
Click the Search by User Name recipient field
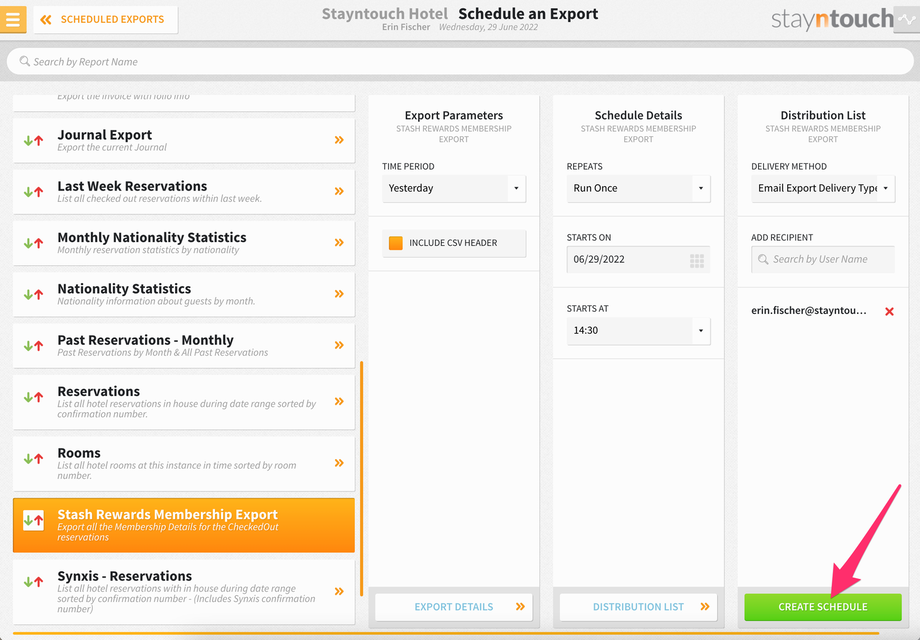coord(823,259)
